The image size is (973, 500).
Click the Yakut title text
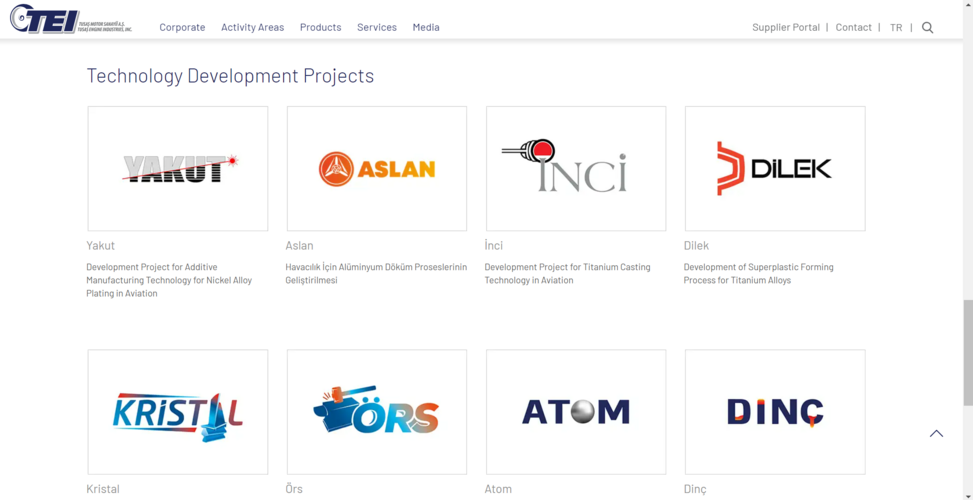[x=101, y=246]
